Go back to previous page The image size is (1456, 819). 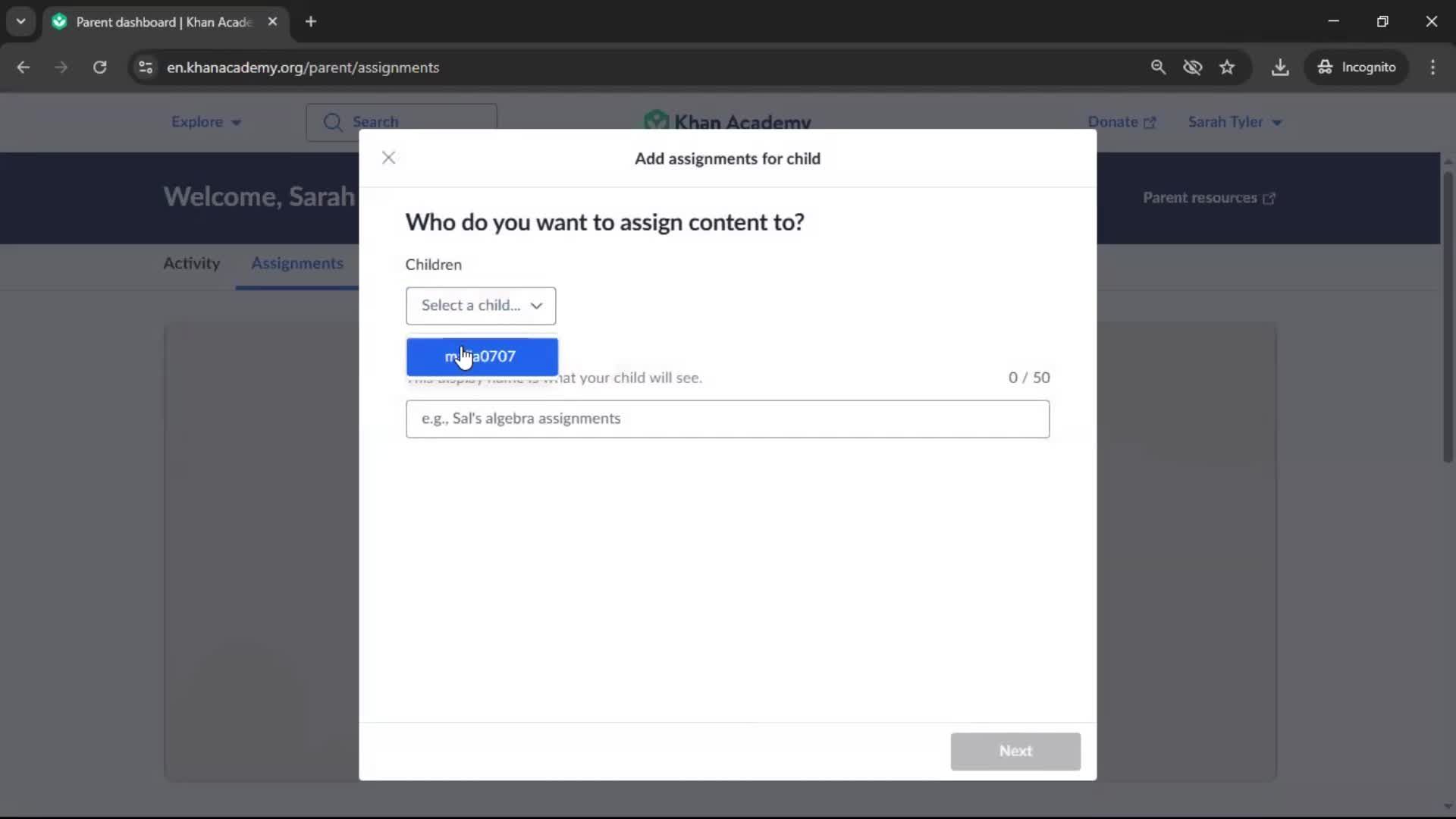[24, 67]
